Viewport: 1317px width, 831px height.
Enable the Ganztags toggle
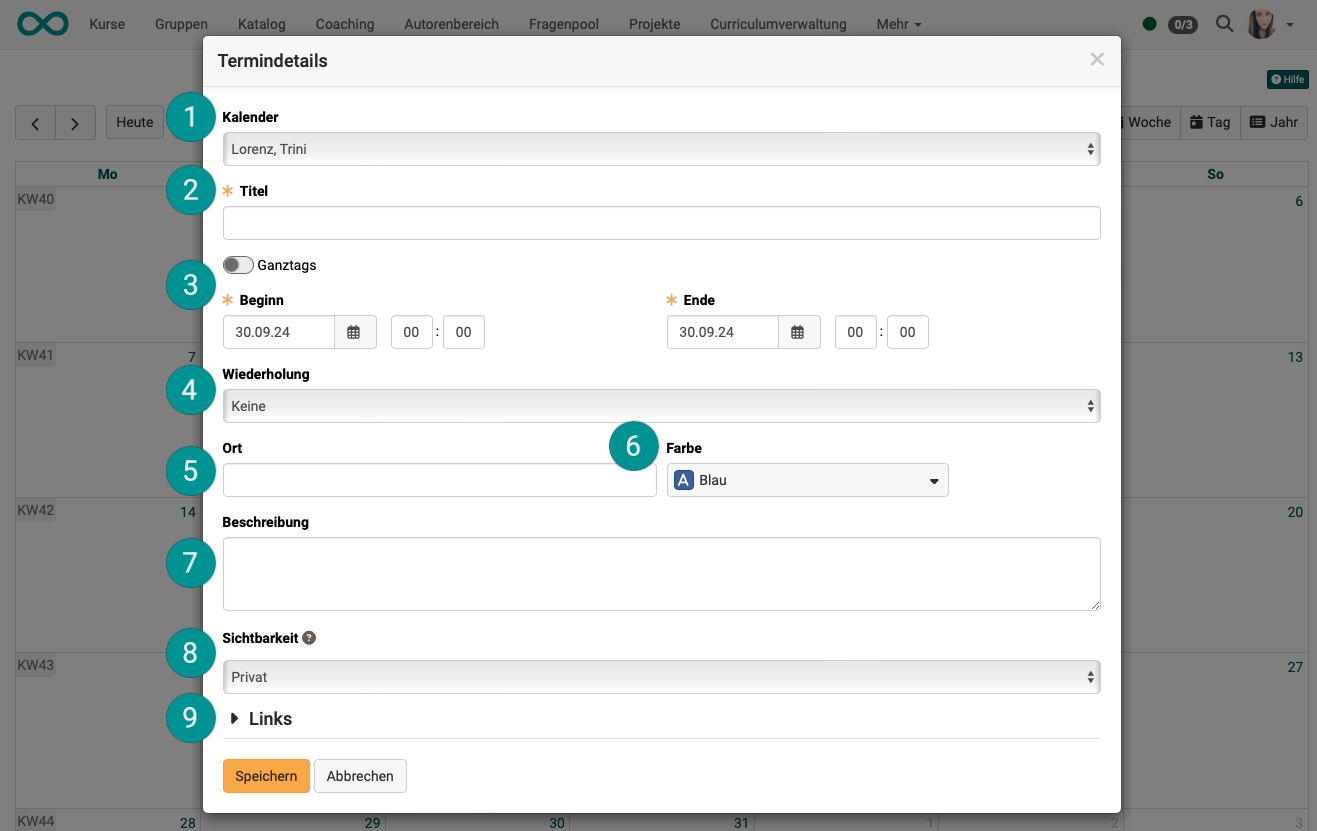(x=238, y=265)
